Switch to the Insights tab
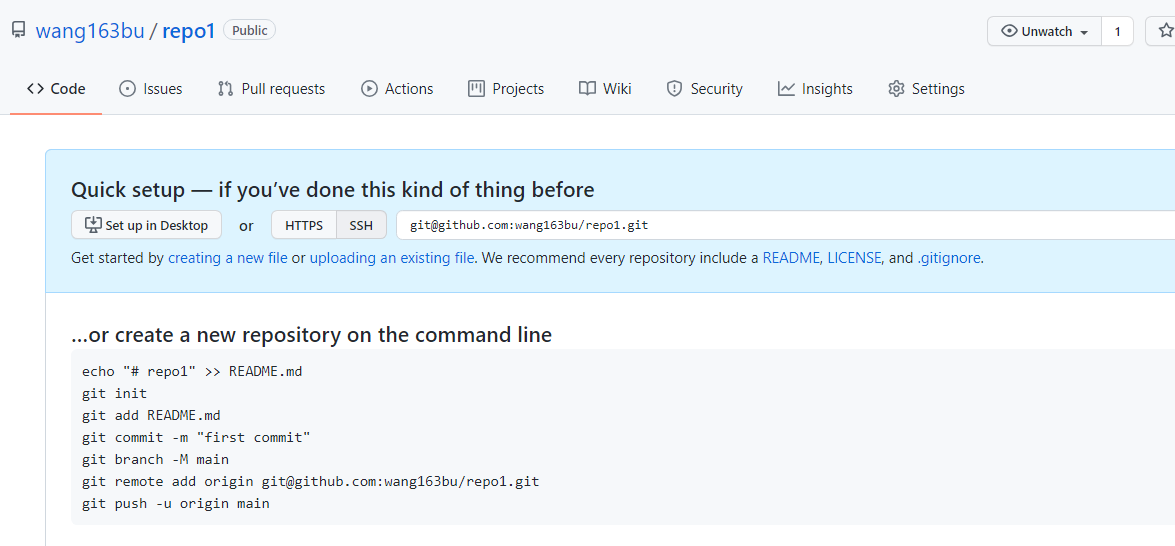The height and width of the screenshot is (546, 1175). 815,89
